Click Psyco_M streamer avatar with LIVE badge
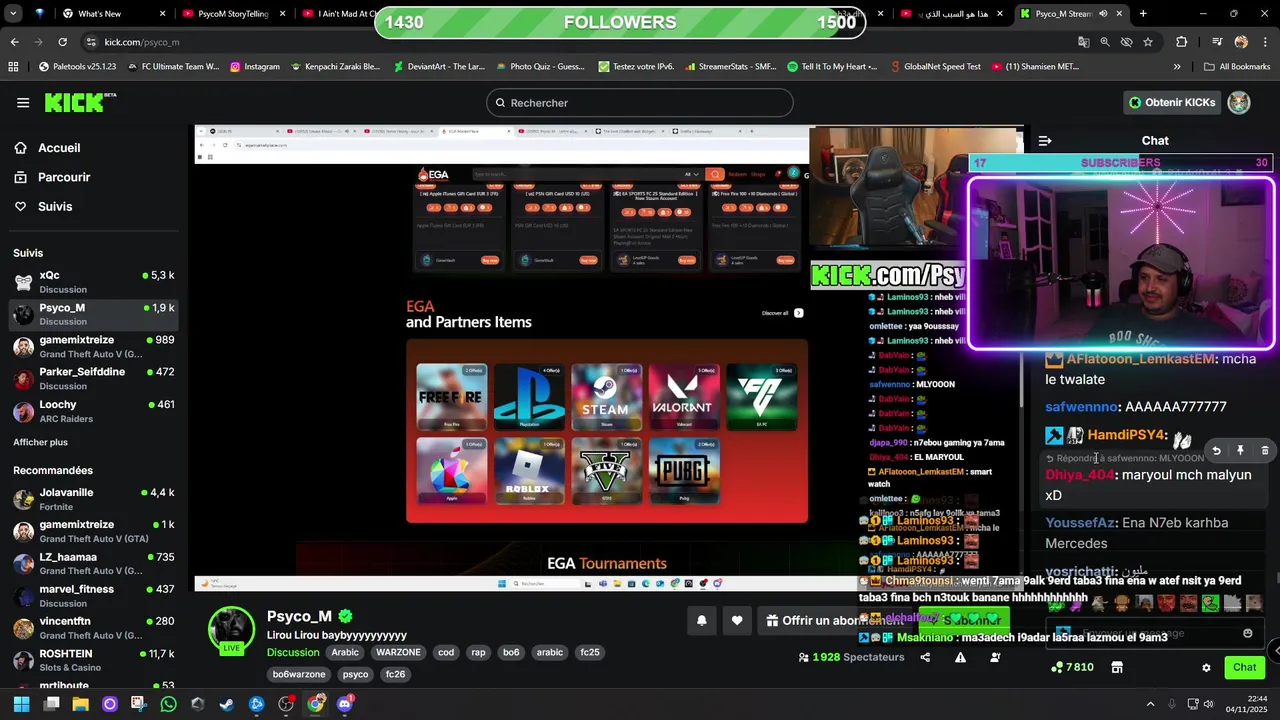Screen dimensions: 1280x720 [231, 629]
